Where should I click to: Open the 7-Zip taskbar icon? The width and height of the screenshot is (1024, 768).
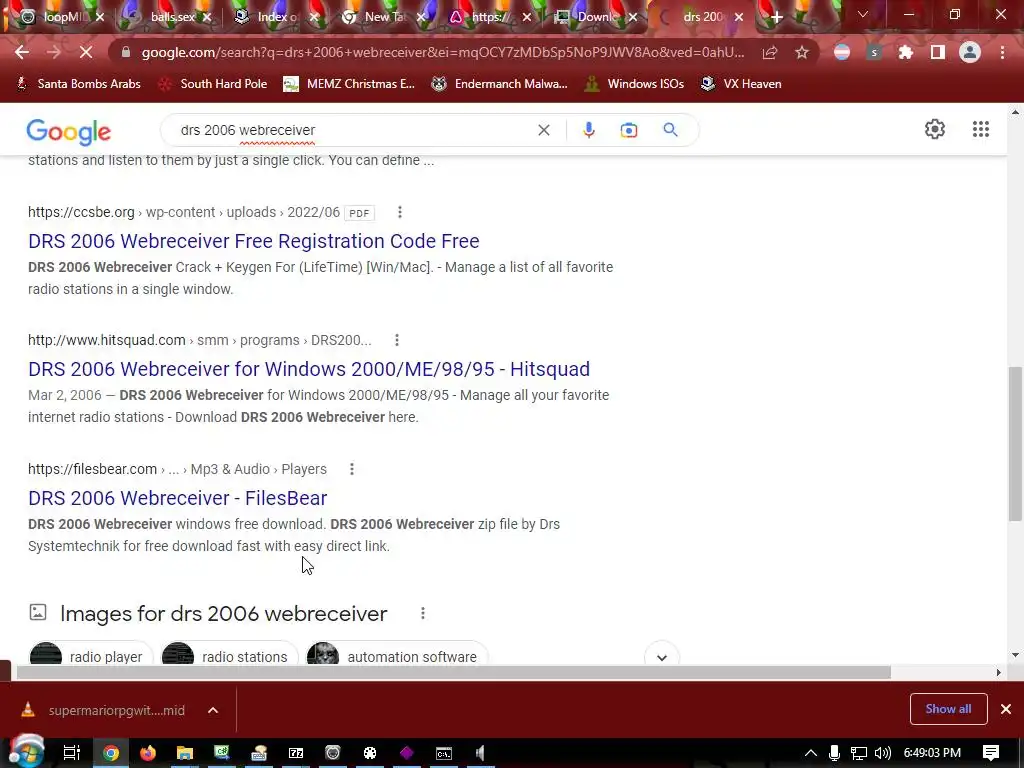296,753
